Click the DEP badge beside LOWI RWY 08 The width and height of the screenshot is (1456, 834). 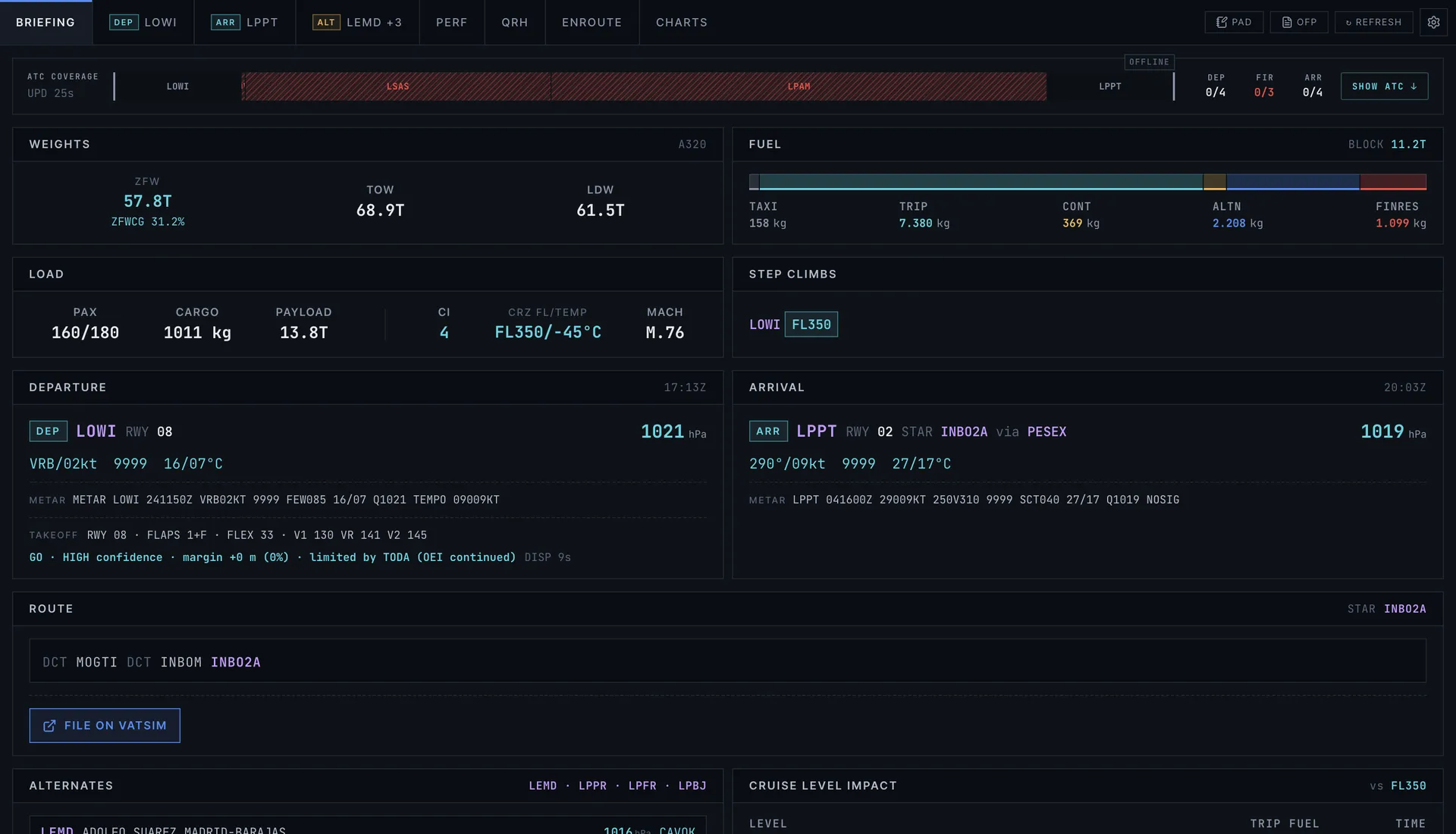point(48,431)
